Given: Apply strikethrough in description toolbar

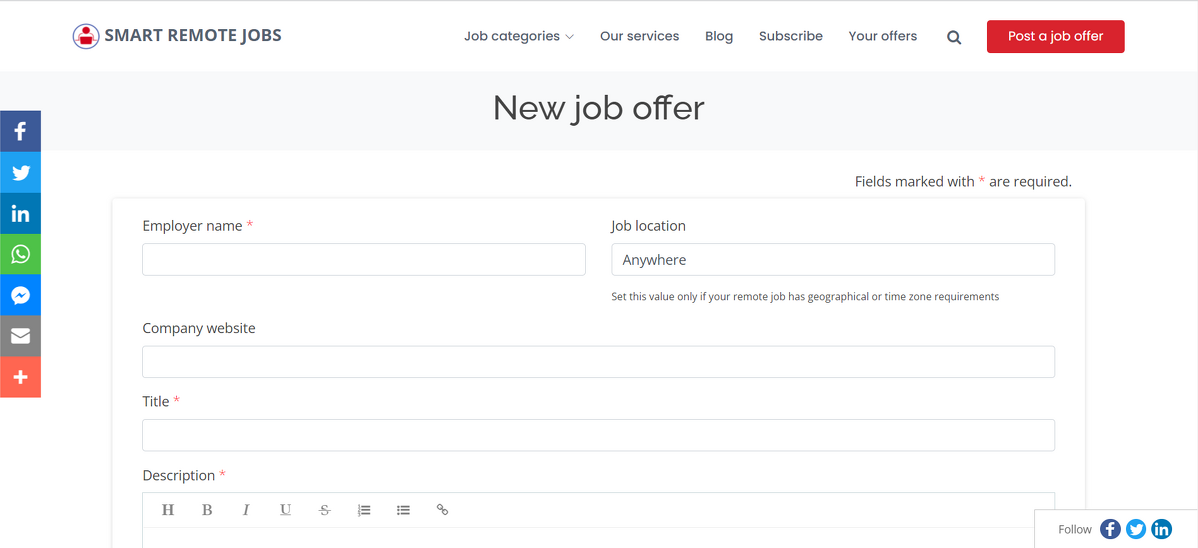Looking at the screenshot, I should tap(324, 510).
